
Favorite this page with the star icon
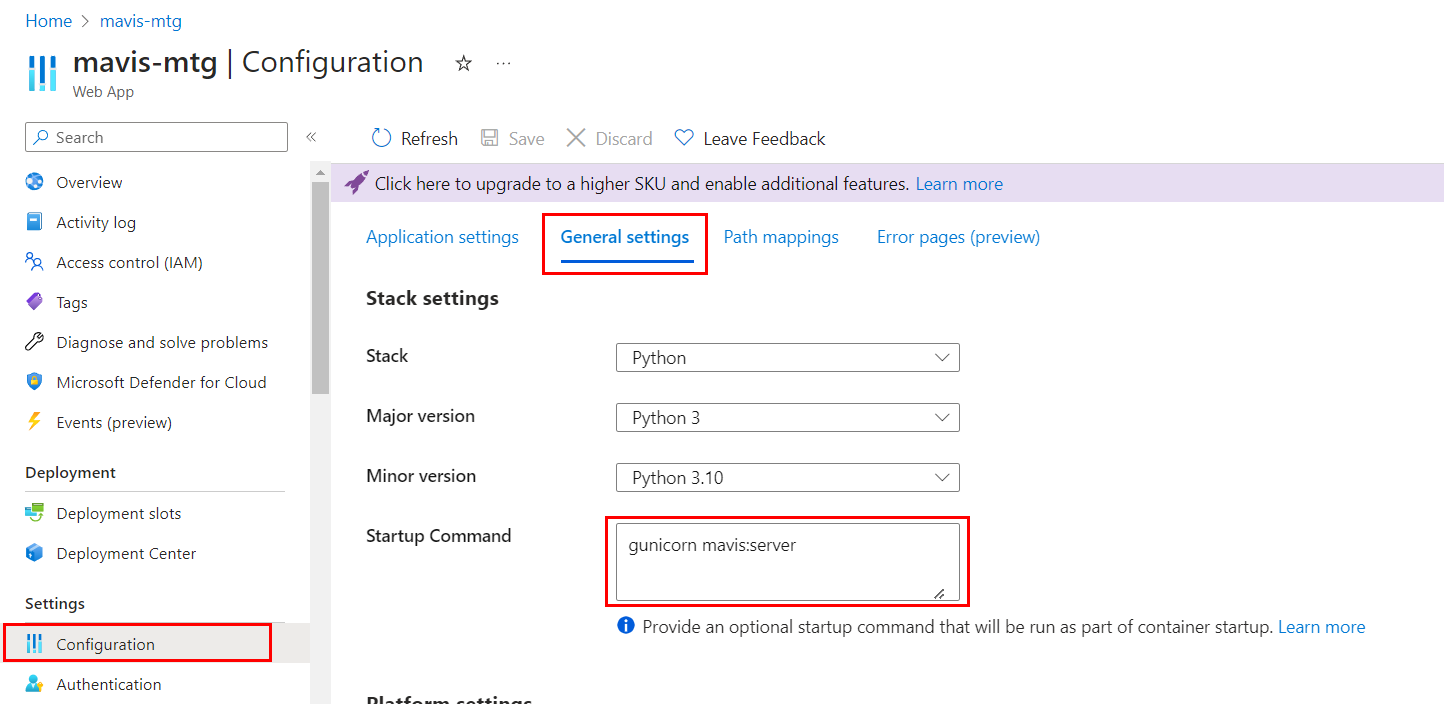click(x=463, y=63)
